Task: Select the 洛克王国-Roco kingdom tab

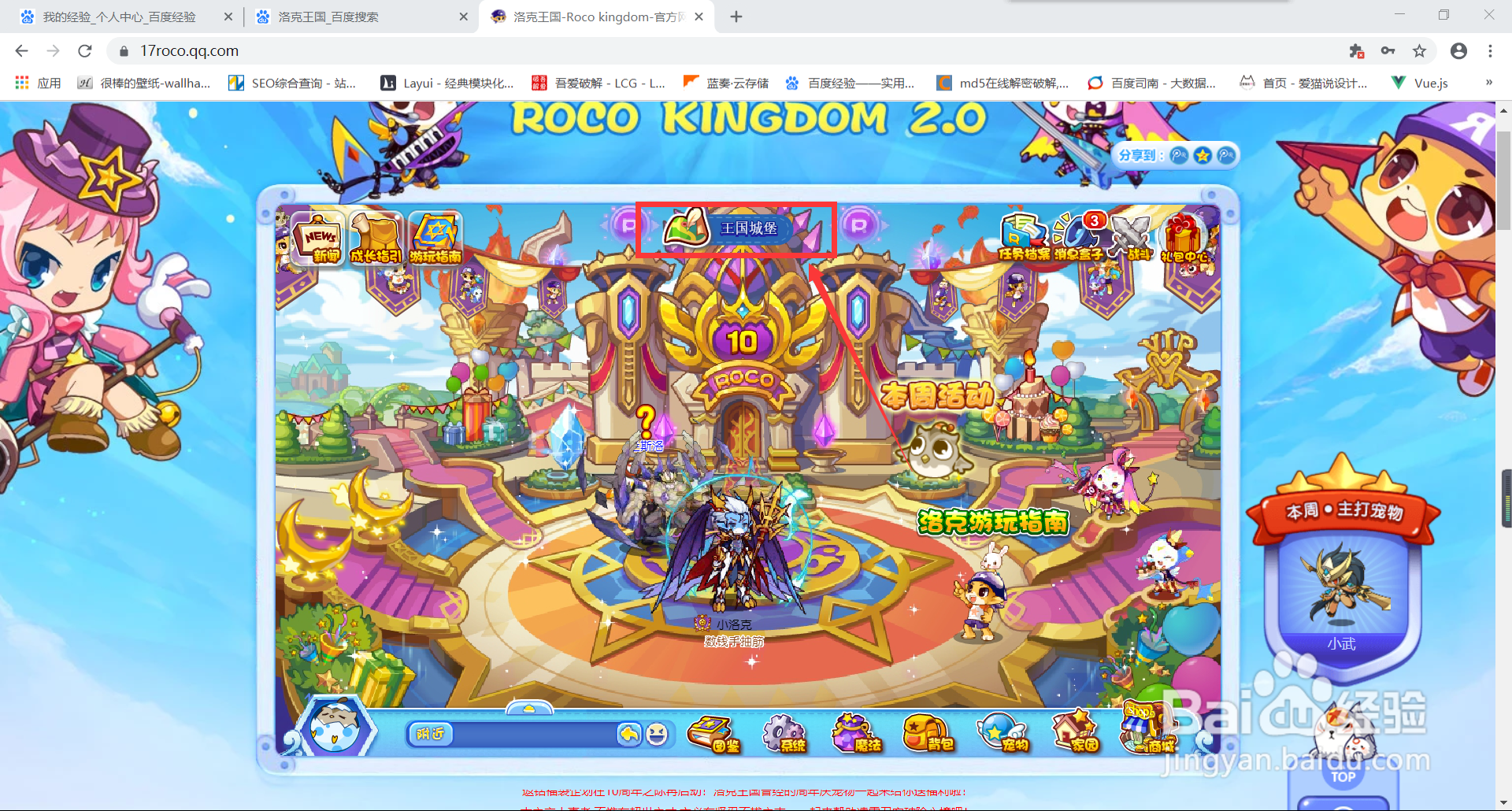Action: [598, 17]
